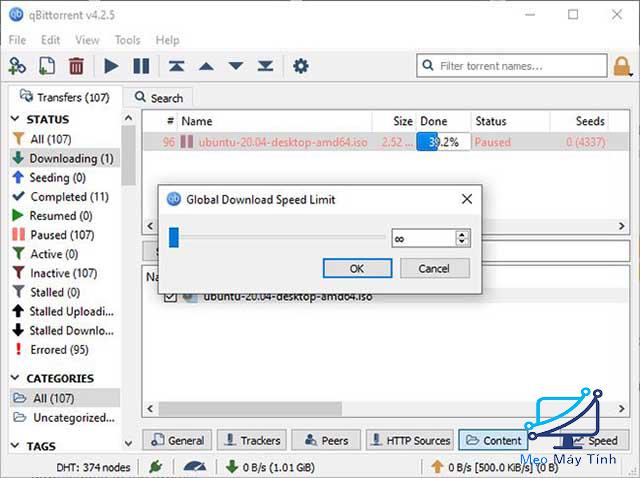Open the Peers properties tab
This screenshot has height=478, width=640.
327,440
